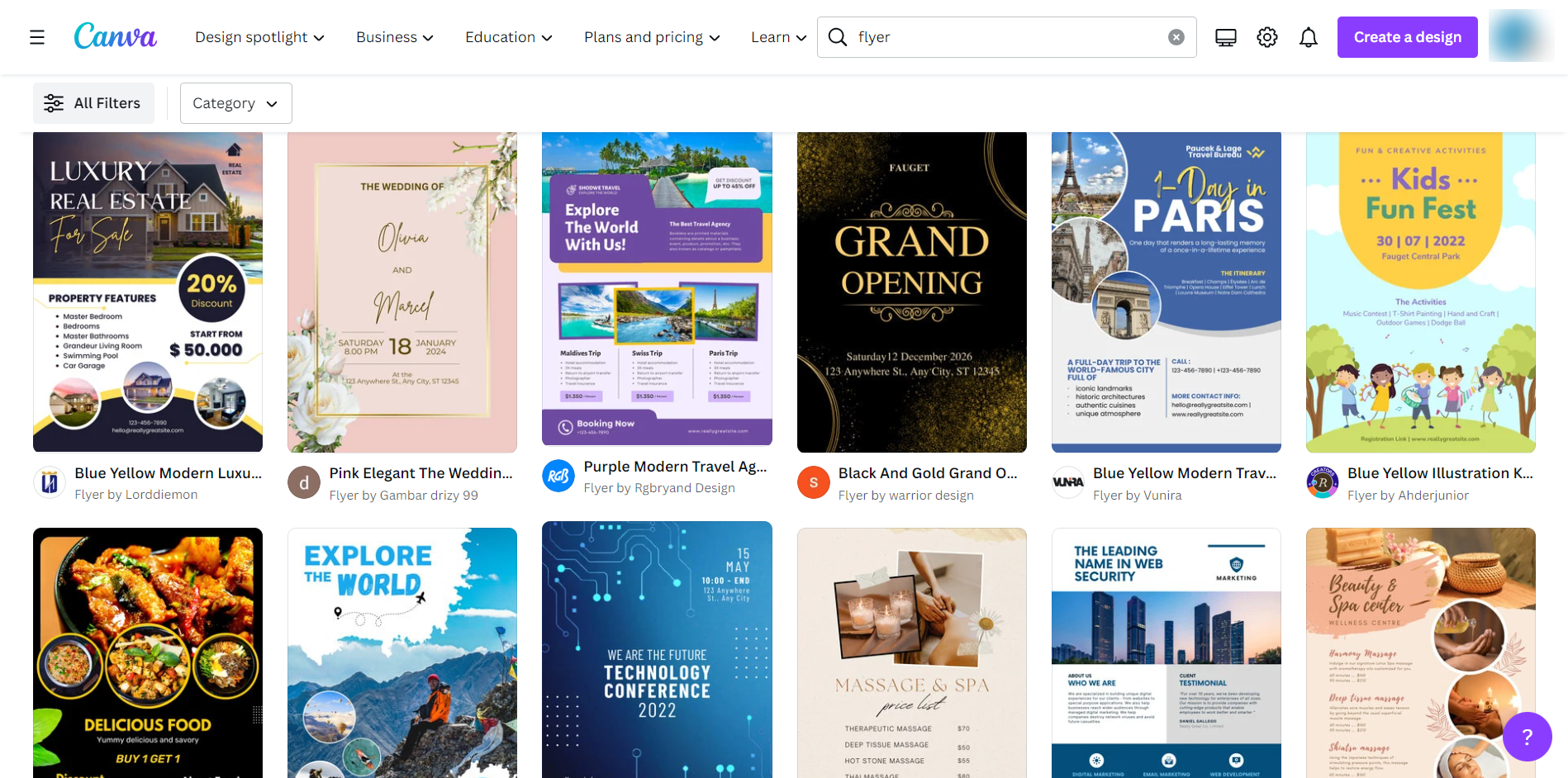Clear the flyer search text

1176,37
